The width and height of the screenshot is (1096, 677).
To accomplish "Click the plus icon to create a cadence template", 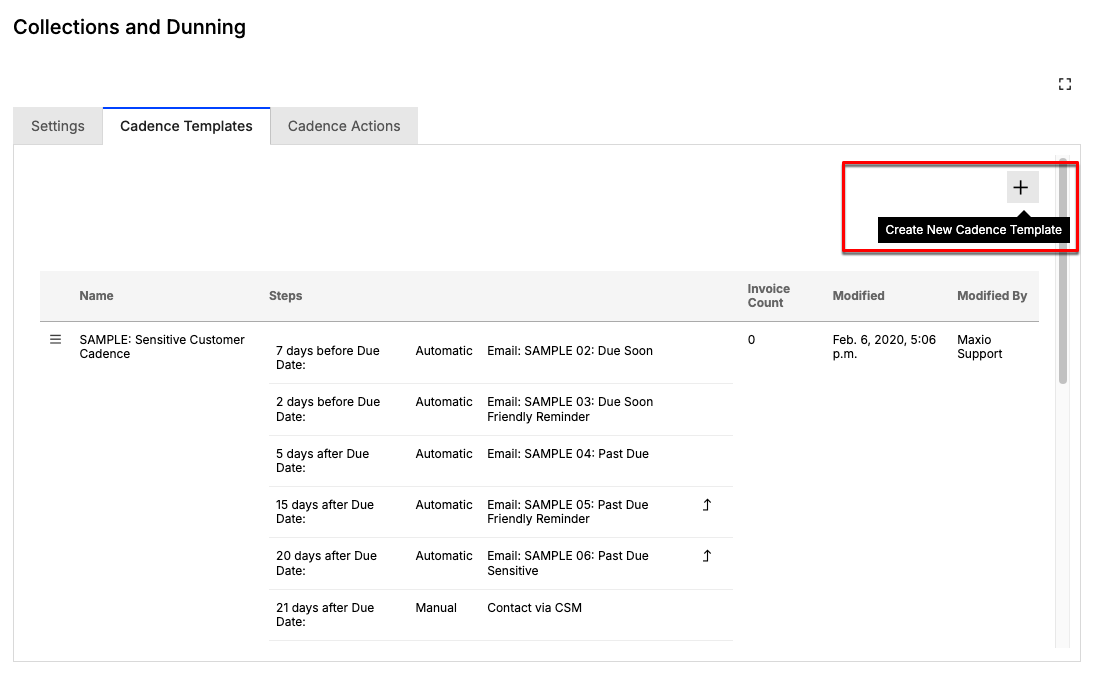I will click(1021, 187).
